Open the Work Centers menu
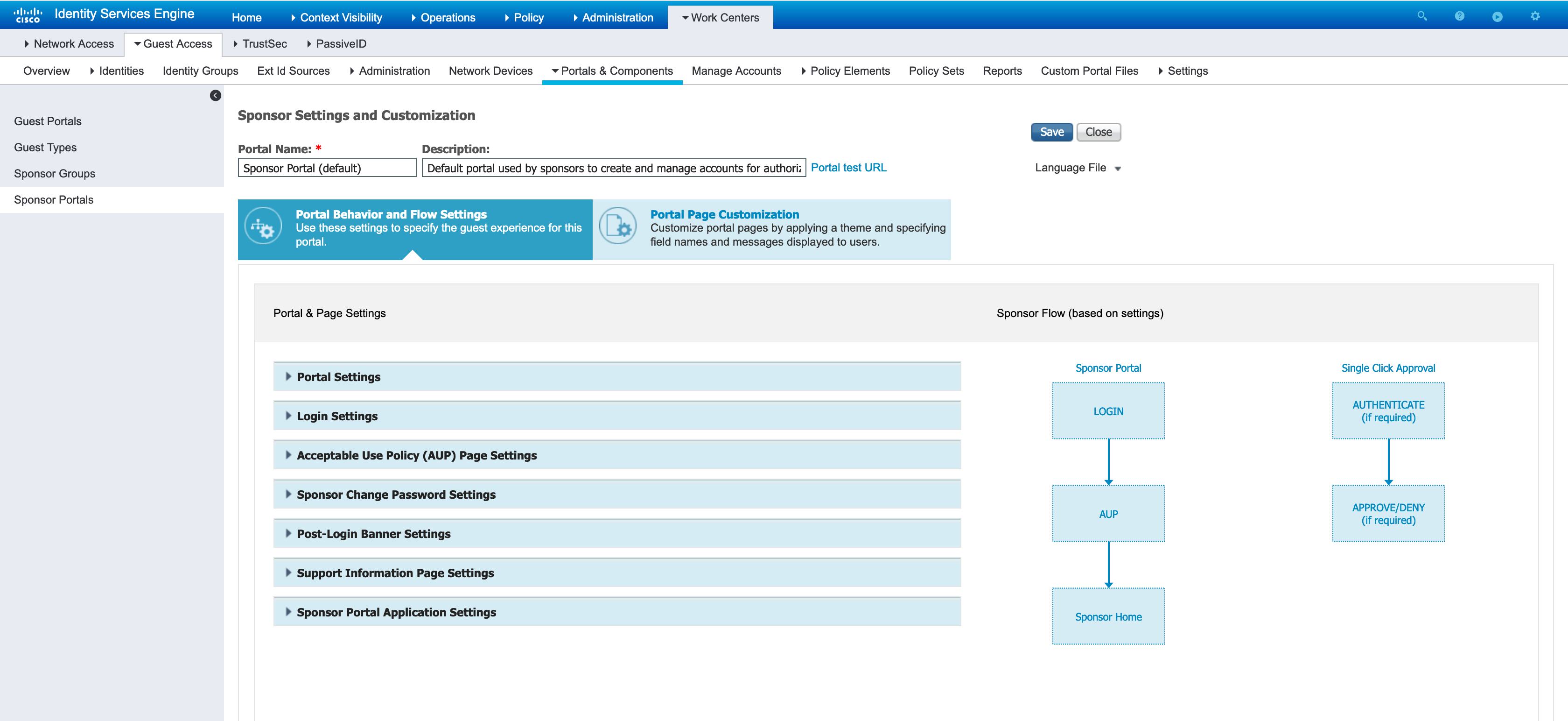1568x721 pixels. coord(720,18)
